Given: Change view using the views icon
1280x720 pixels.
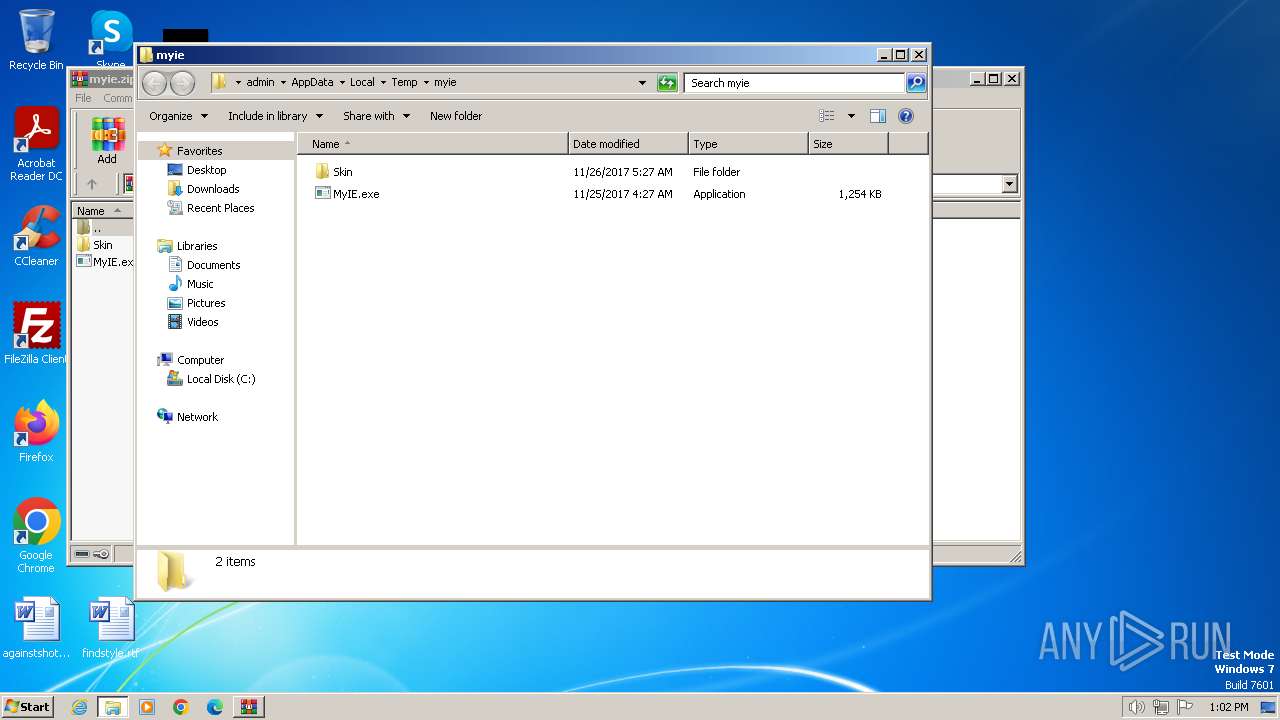Looking at the screenshot, I should coord(826,116).
